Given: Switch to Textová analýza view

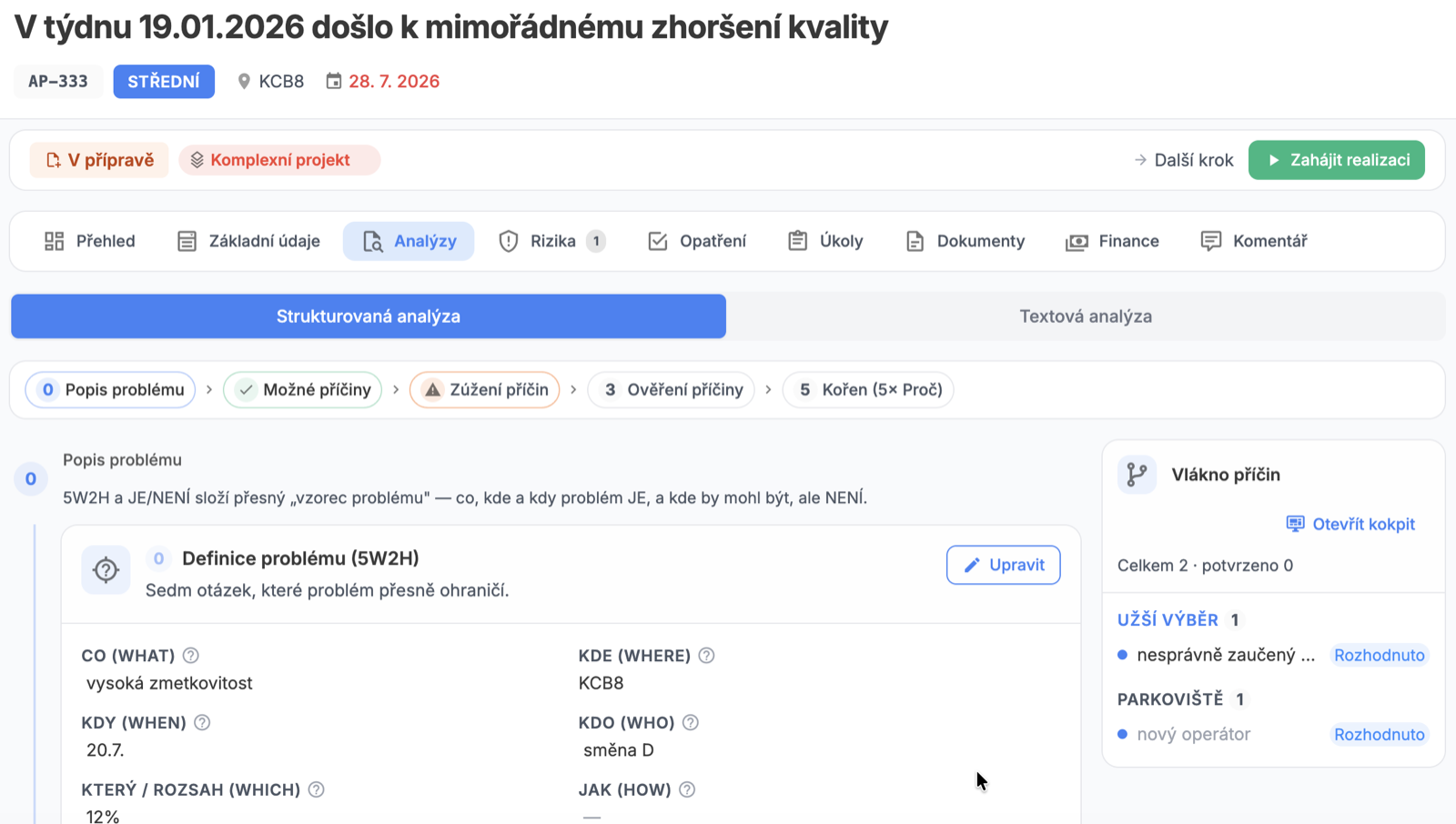Looking at the screenshot, I should tap(1086, 317).
